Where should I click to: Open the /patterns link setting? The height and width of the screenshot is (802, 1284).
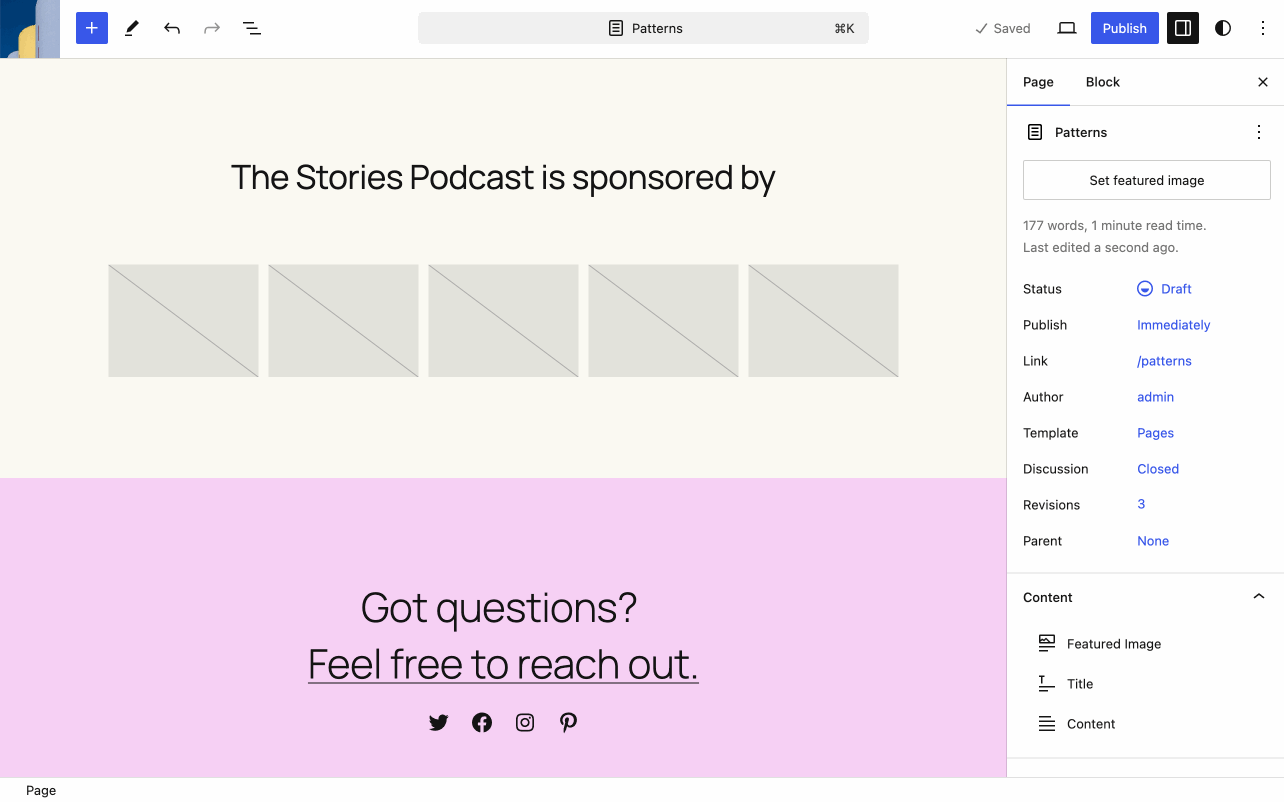pyautogui.click(x=1164, y=361)
